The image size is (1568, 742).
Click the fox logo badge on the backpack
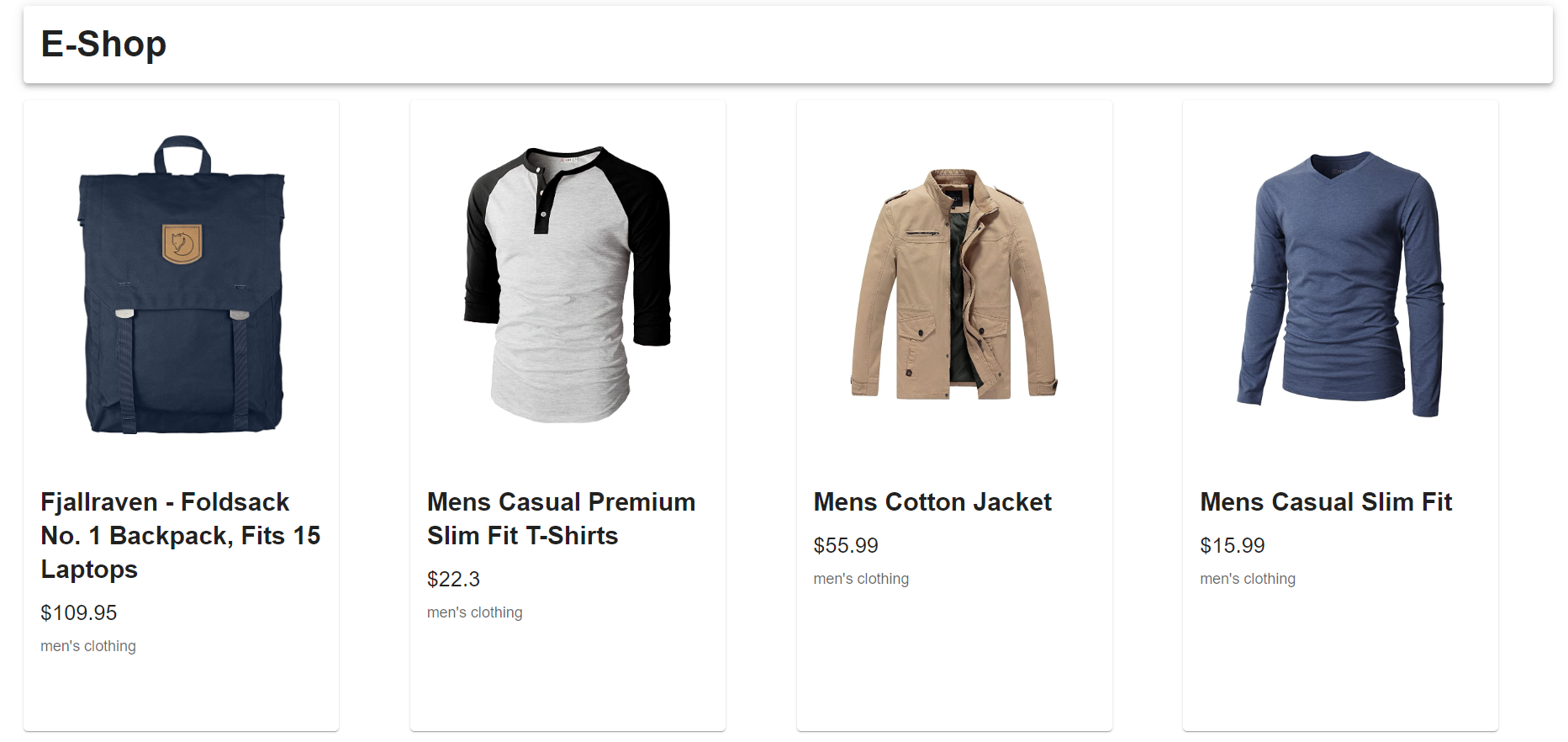[182, 244]
